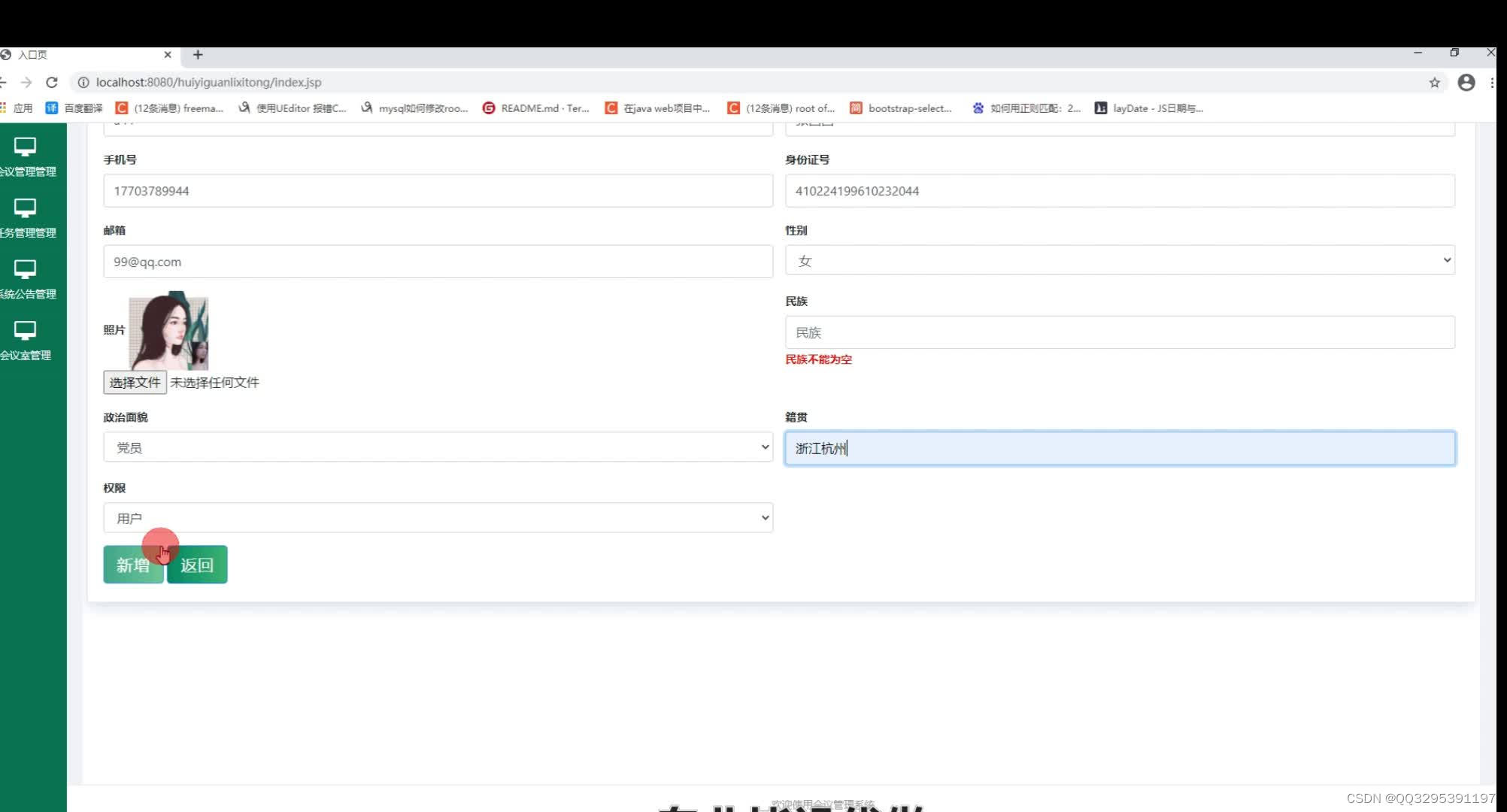Click the uploaded portrait photo thumbnail

(168, 331)
